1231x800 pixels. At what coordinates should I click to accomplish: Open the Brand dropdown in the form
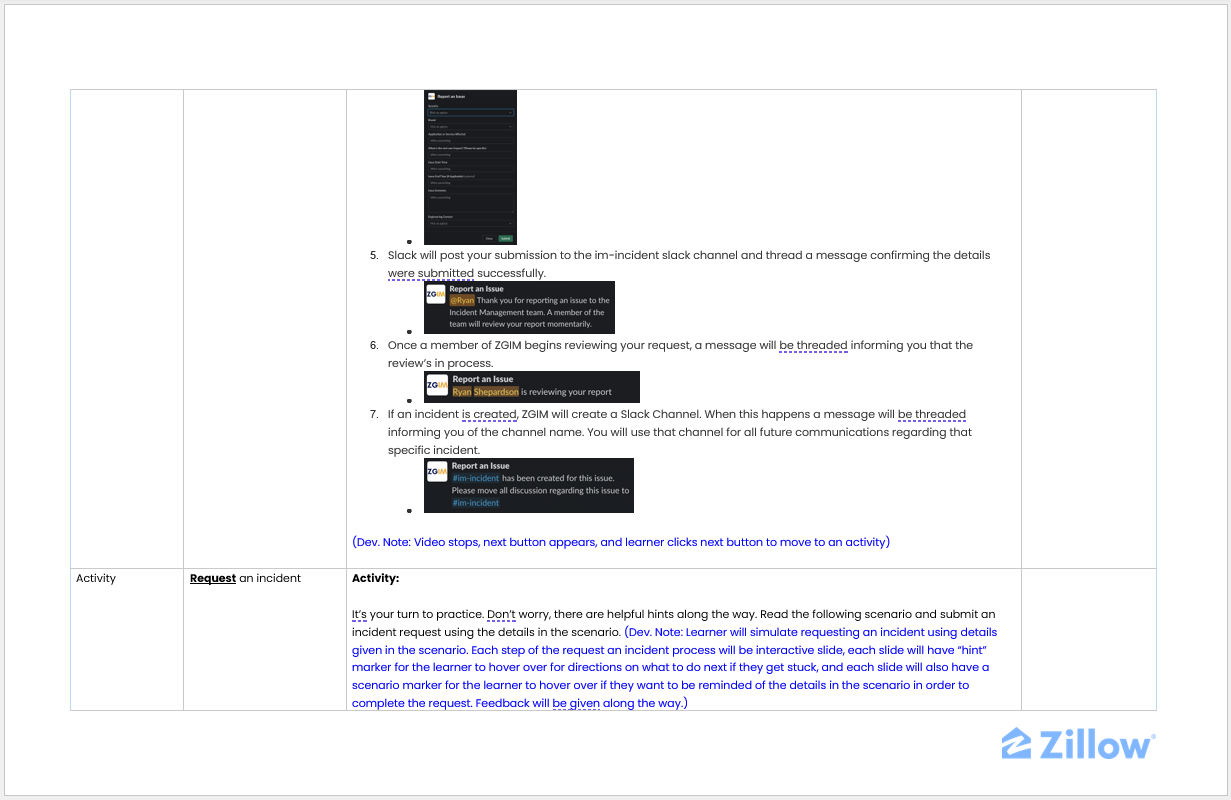click(x=470, y=126)
